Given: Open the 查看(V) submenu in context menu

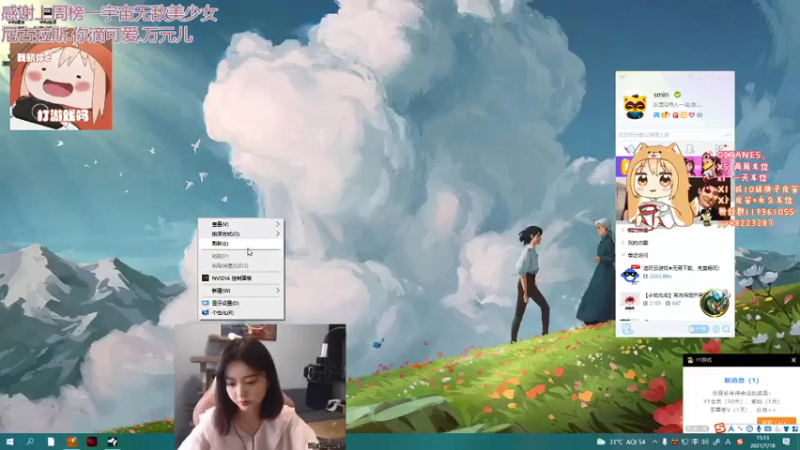Looking at the screenshot, I should coord(241,224).
